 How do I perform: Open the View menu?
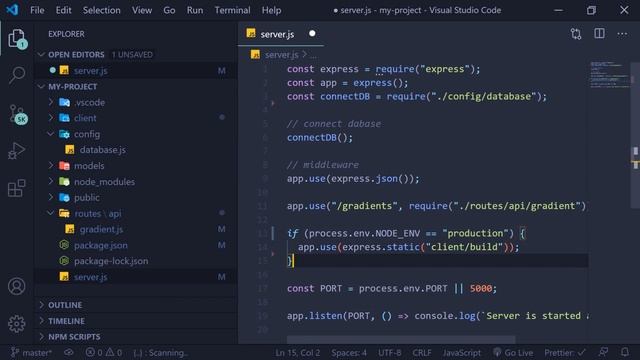click(142, 10)
